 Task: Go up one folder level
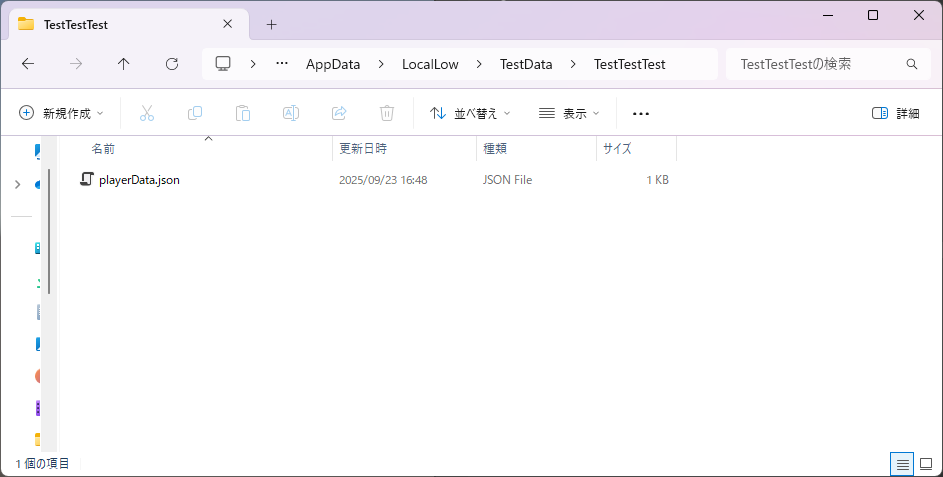click(x=123, y=64)
